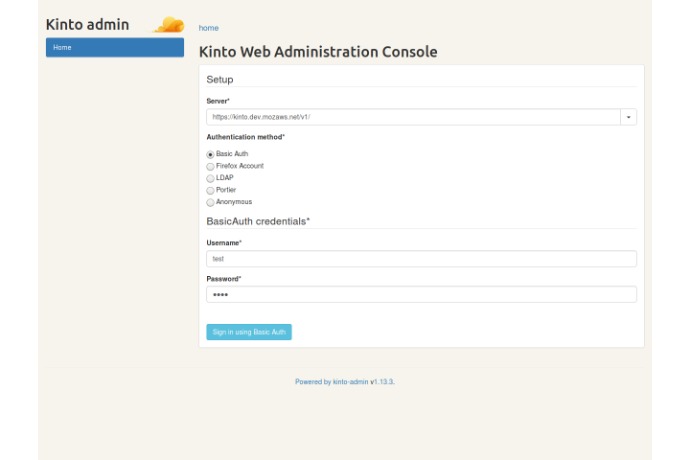Click the Setup section heading
690x460 pixels.
click(220, 80)
